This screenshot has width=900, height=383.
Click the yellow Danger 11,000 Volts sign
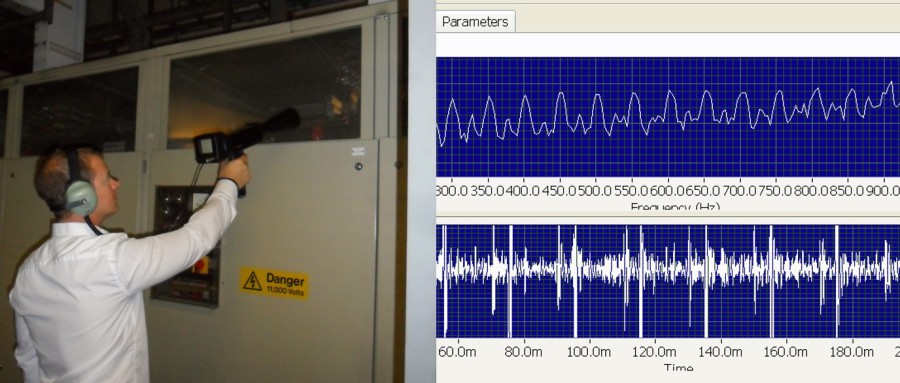tap(274, 283)
